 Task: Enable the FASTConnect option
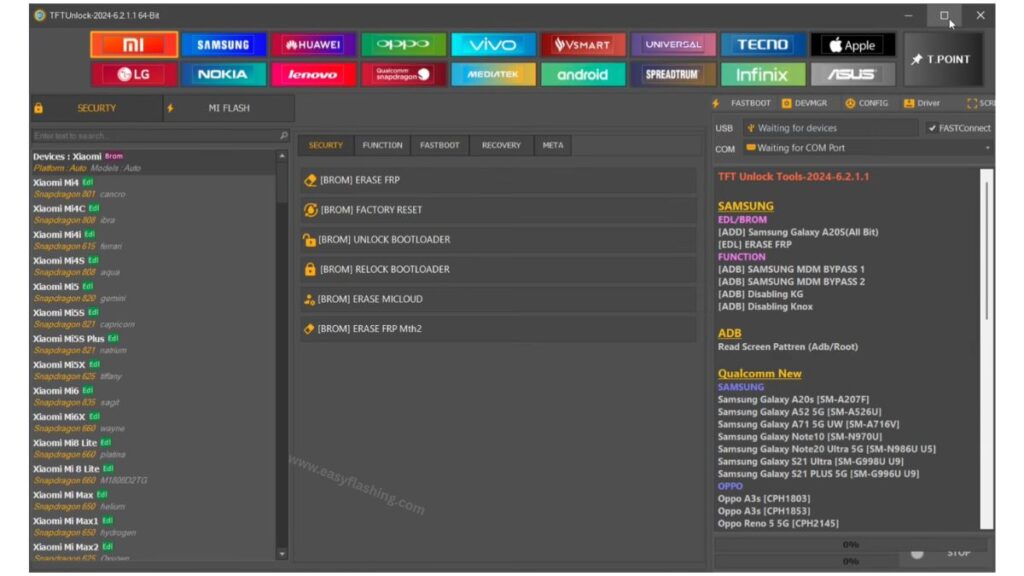pos(959,127)
